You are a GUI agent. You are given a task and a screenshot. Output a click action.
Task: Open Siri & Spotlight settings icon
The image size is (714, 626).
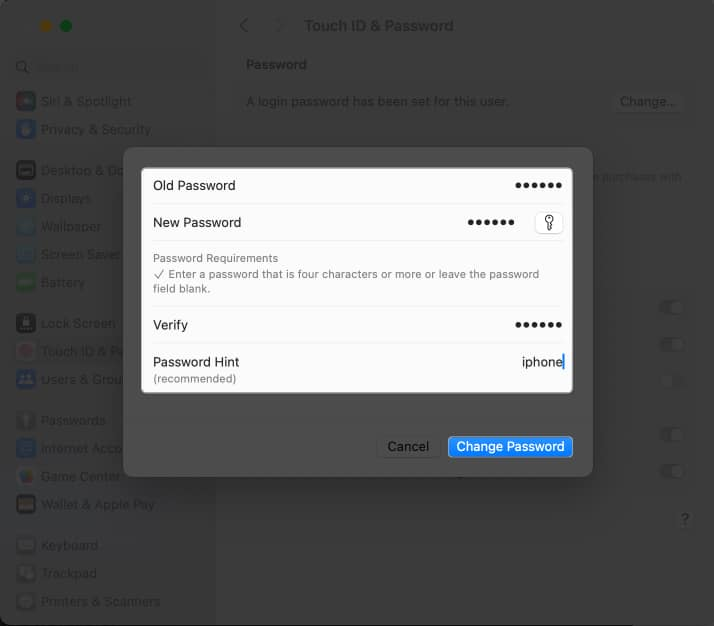pos(27,101)
